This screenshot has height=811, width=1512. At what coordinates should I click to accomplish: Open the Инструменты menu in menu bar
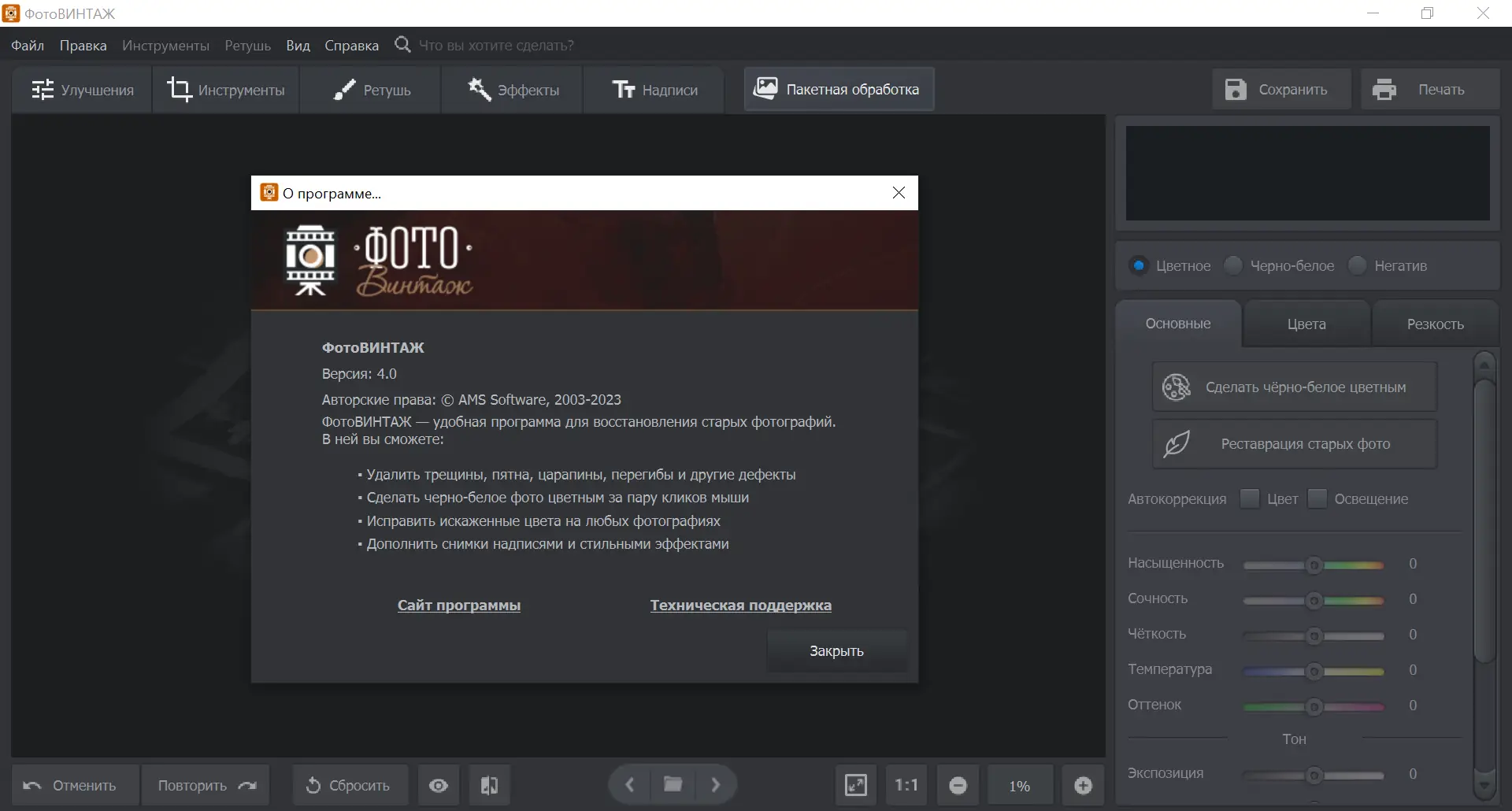click(166, 45)
